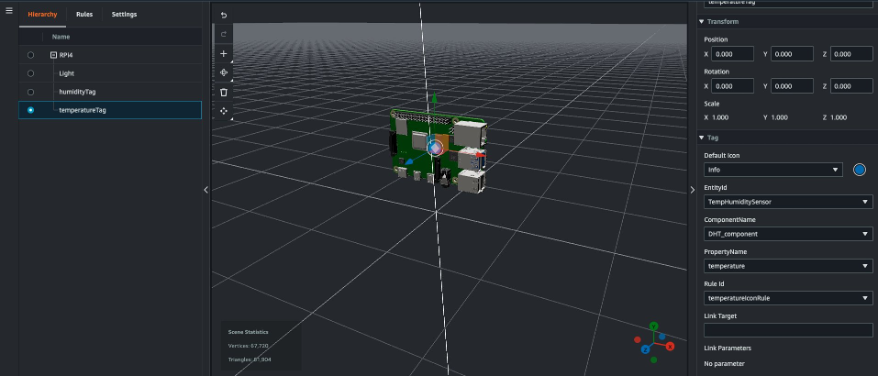Click the No parameter text
The width and height of the screenshot is (879, 377).
[x=724, y=364]
